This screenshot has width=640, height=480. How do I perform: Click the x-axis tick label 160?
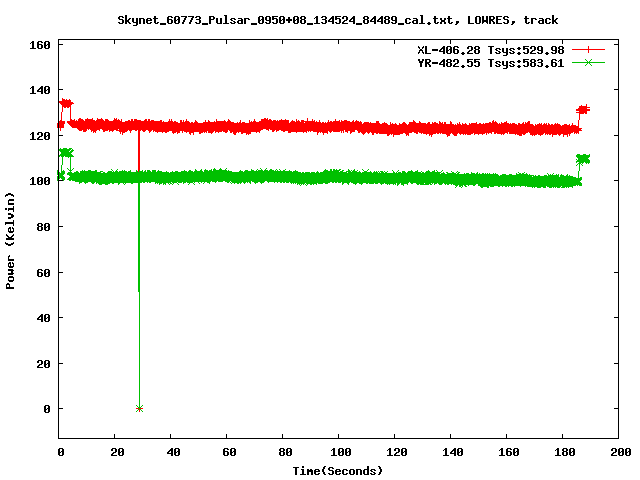[x=509, y=452]
